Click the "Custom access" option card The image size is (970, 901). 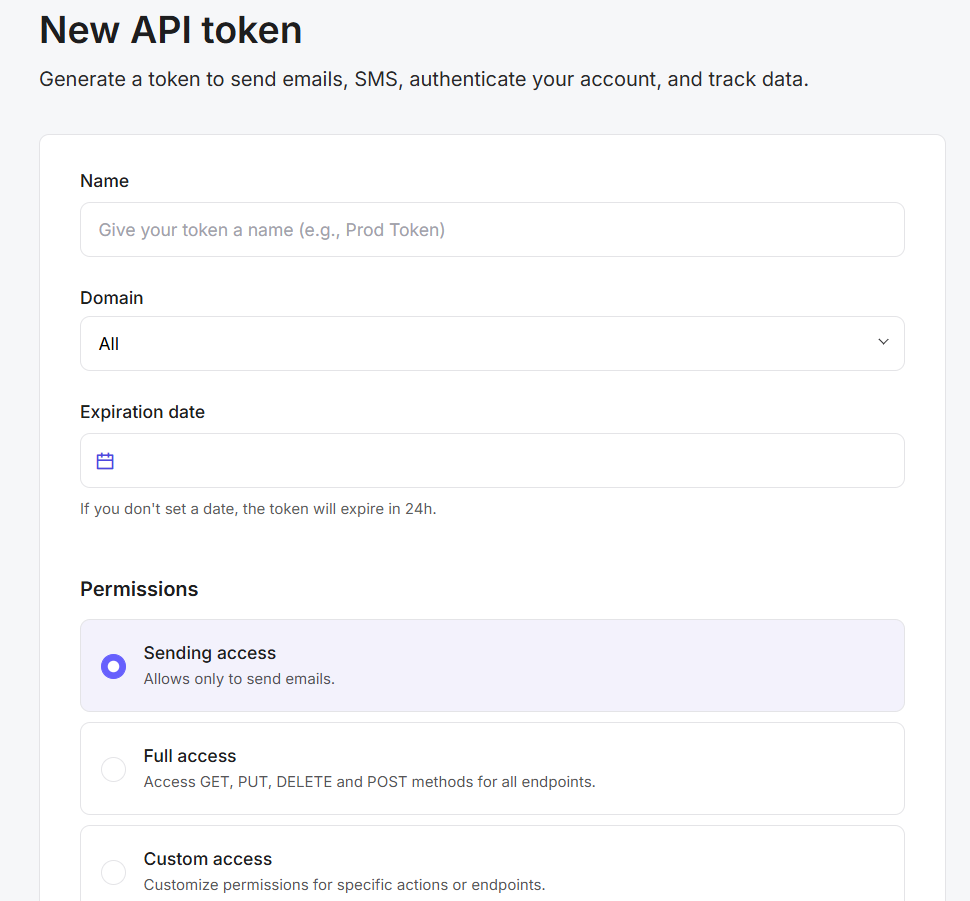[492, 868]
